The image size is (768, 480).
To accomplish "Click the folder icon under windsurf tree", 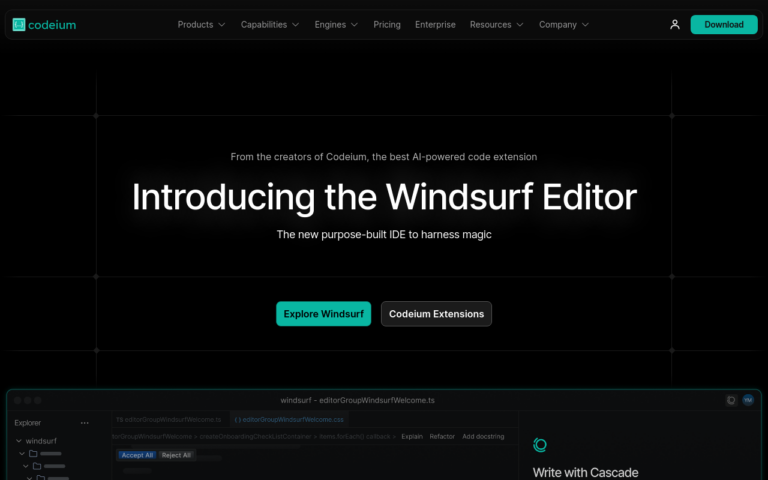I will point(32,454).
